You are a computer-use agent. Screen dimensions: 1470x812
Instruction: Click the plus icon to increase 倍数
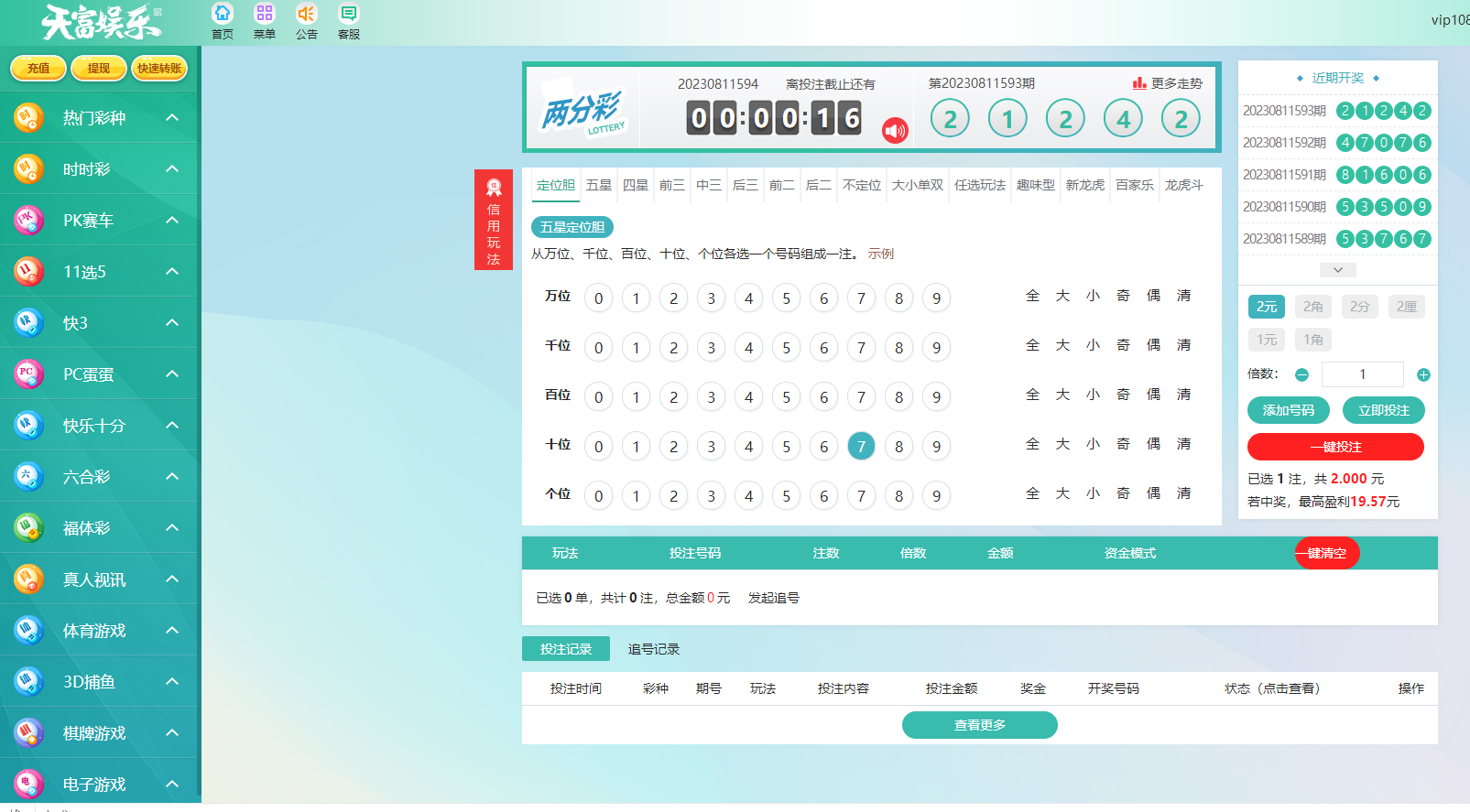pyautogui.click(x=1423, y=374)
